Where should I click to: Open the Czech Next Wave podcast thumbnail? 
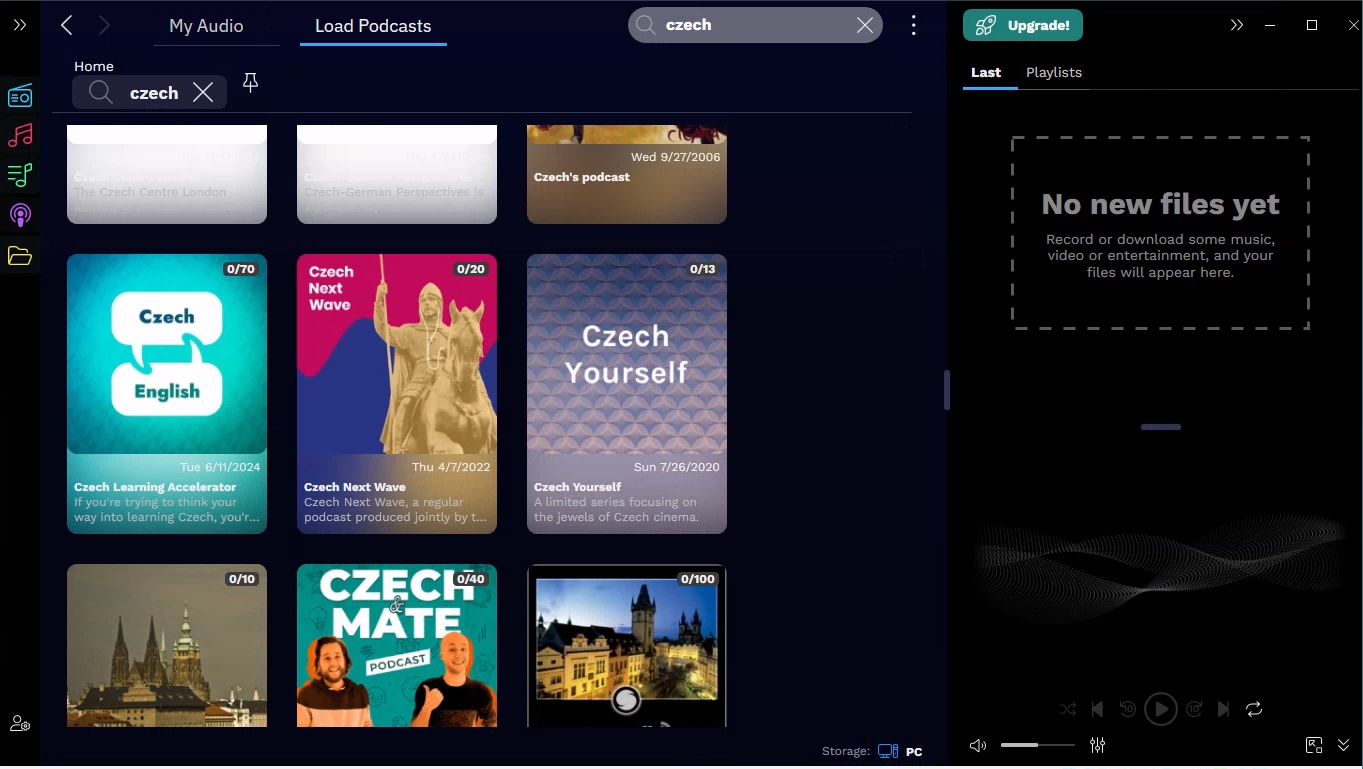tap(397, 355)
